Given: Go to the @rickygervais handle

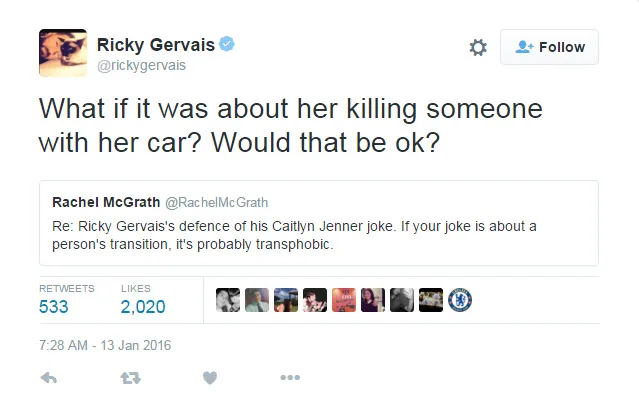Looking at the screenshot, I should (141, 66).
